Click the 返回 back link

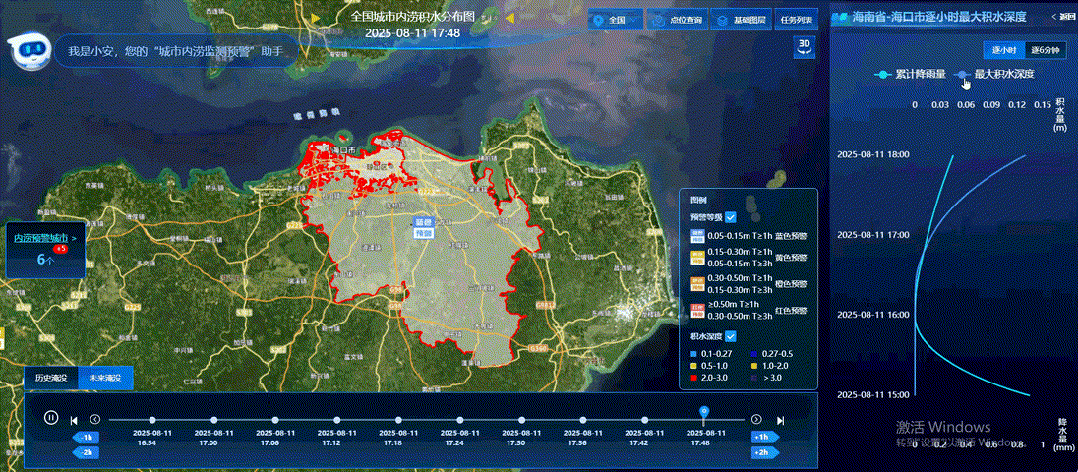[1062, 17]
